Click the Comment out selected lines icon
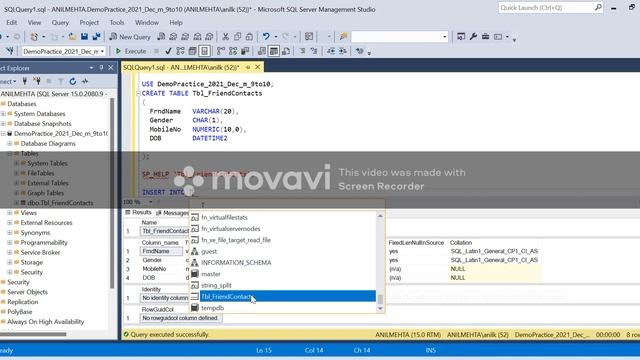 pos(302,51)
